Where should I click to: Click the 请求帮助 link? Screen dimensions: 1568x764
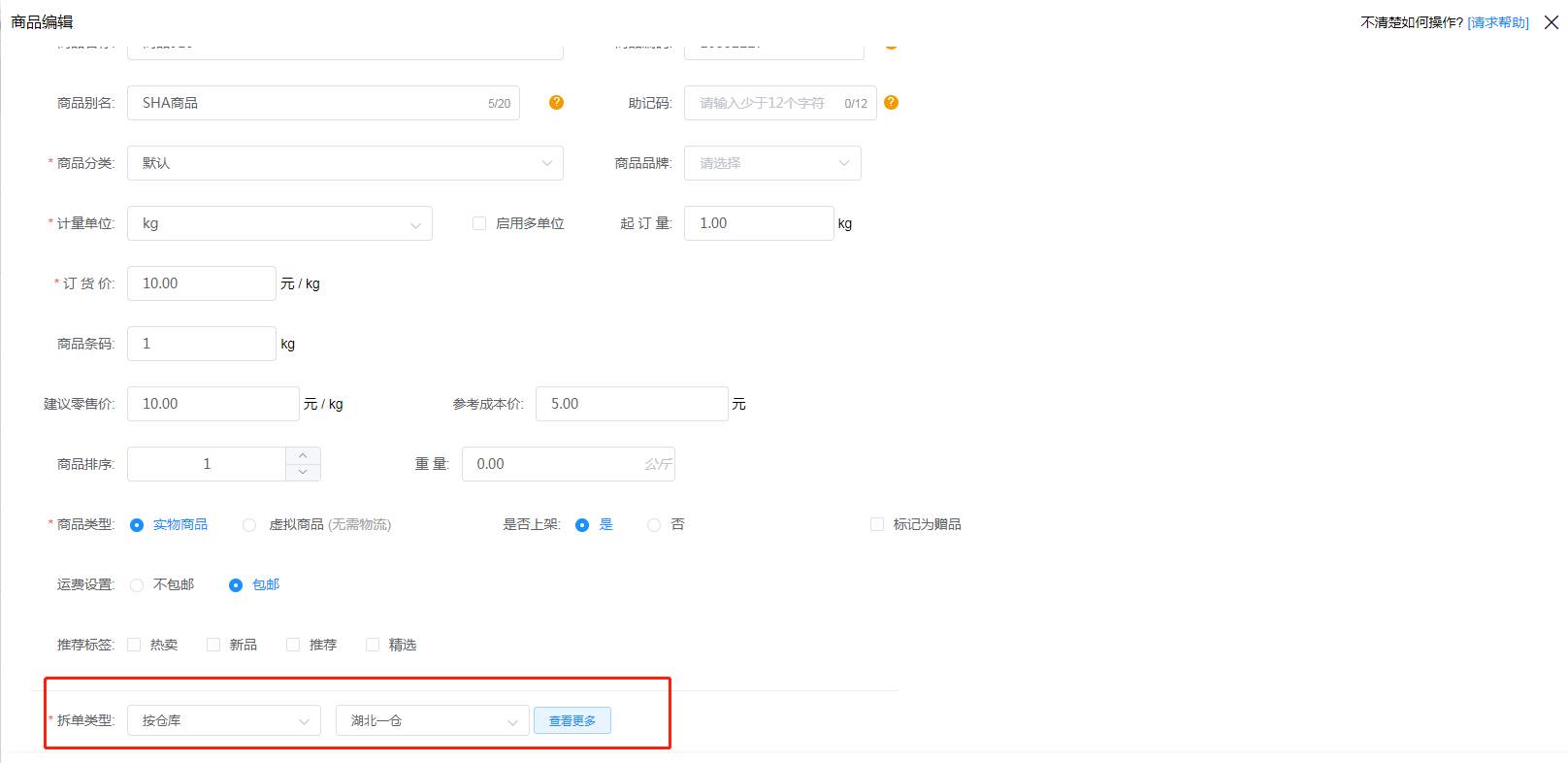click(x=1497, y=22)
